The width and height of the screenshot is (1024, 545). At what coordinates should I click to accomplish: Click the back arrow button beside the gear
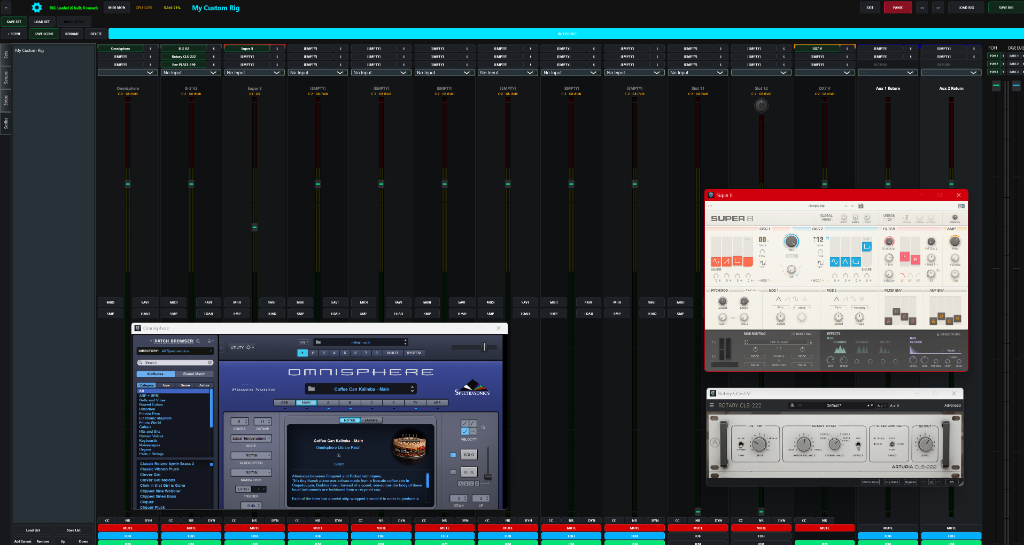click(x=6, y=8)
